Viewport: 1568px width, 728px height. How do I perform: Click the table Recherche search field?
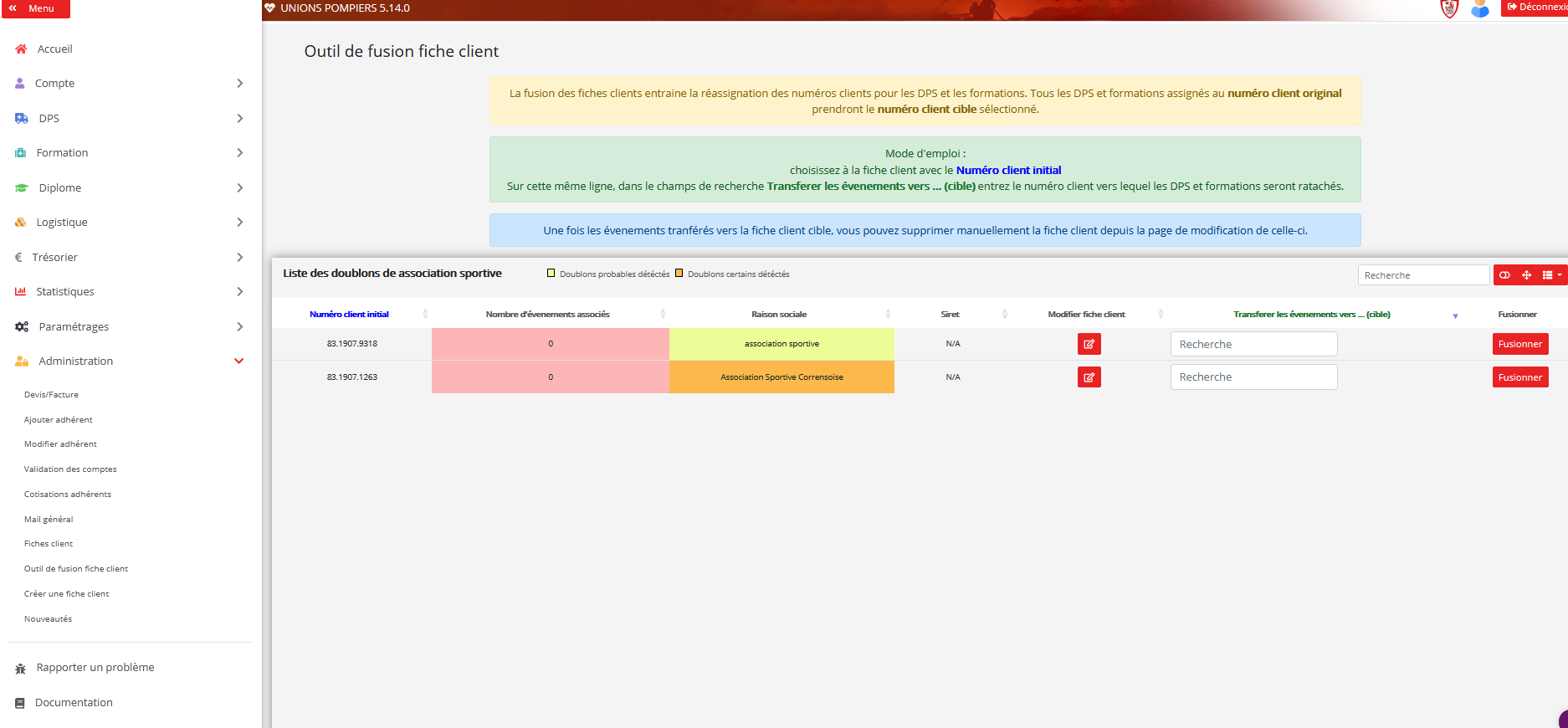[x=1422, y=275]
